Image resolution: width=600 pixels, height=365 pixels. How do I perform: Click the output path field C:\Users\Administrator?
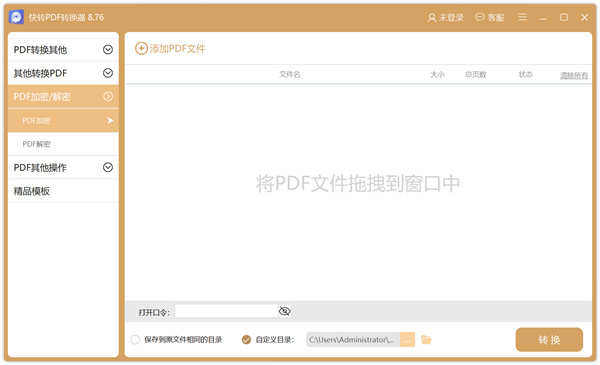coord(353,340)
